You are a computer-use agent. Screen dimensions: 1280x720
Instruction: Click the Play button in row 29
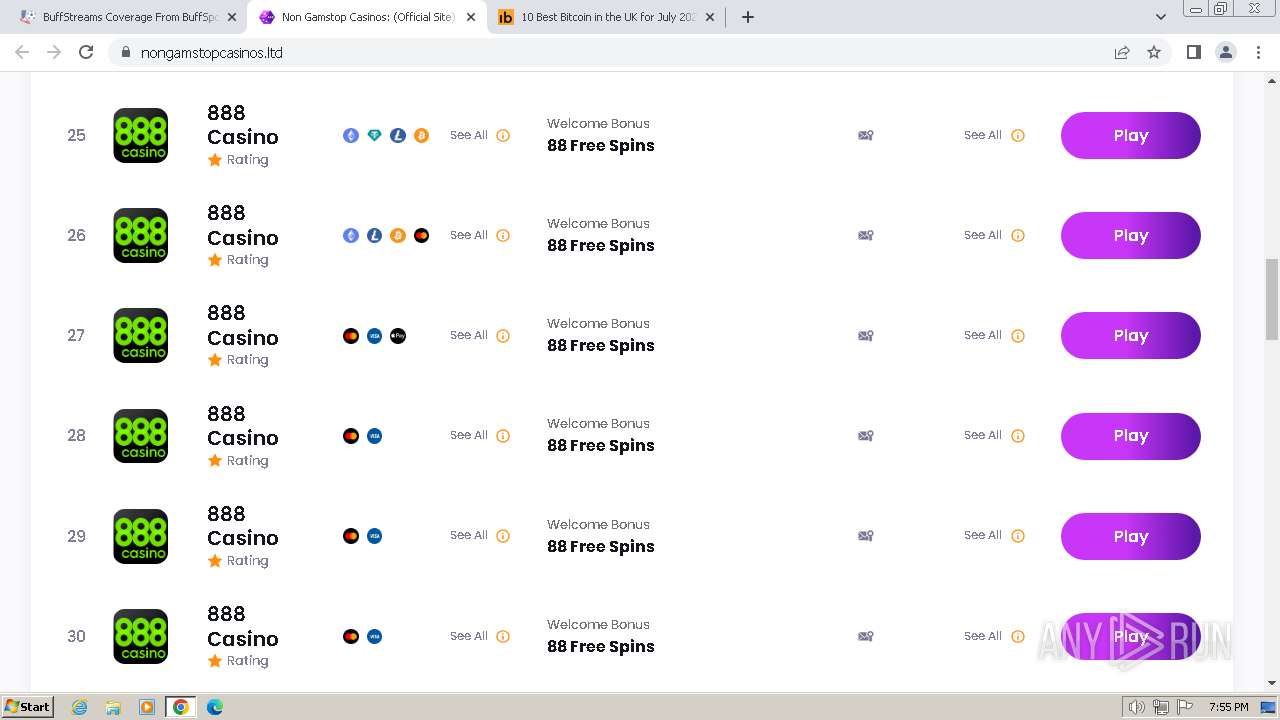pos(1130,536)
